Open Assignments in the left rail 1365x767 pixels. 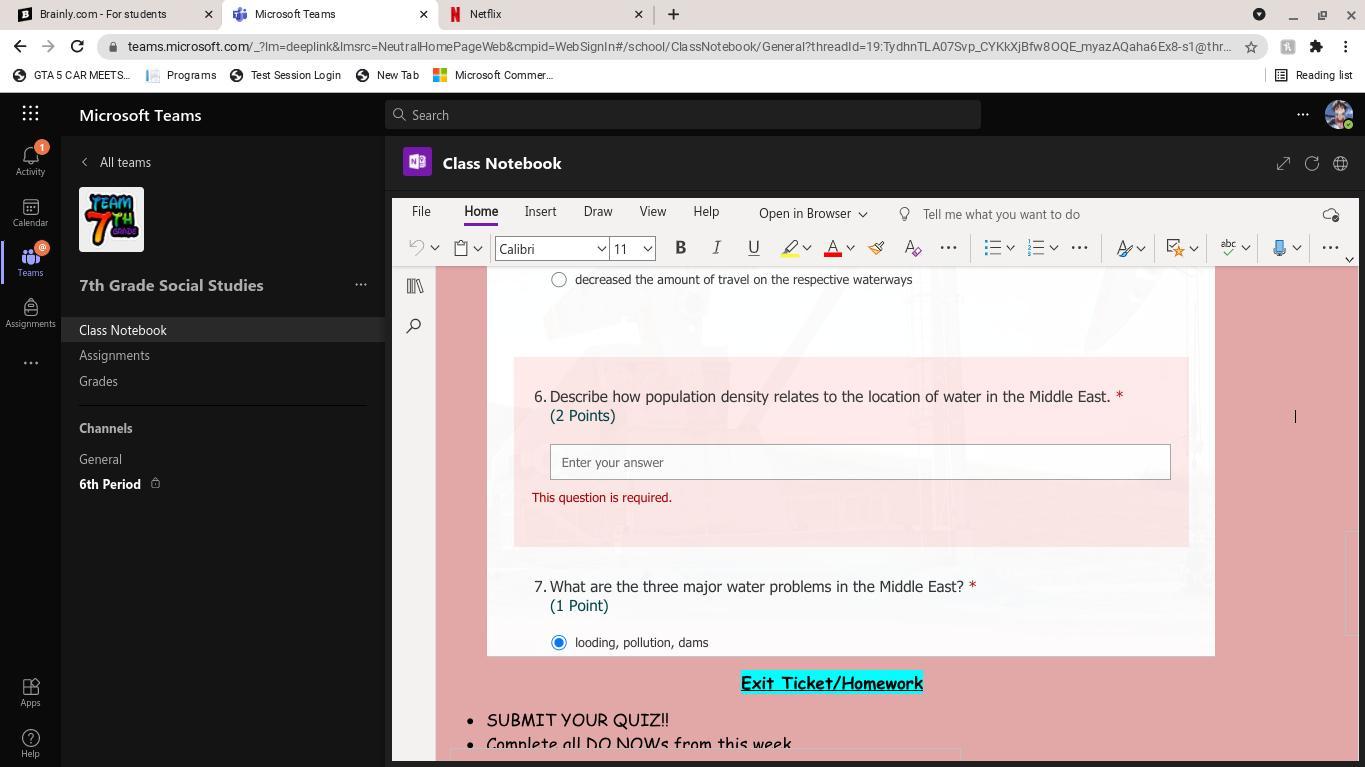(30, 313)
